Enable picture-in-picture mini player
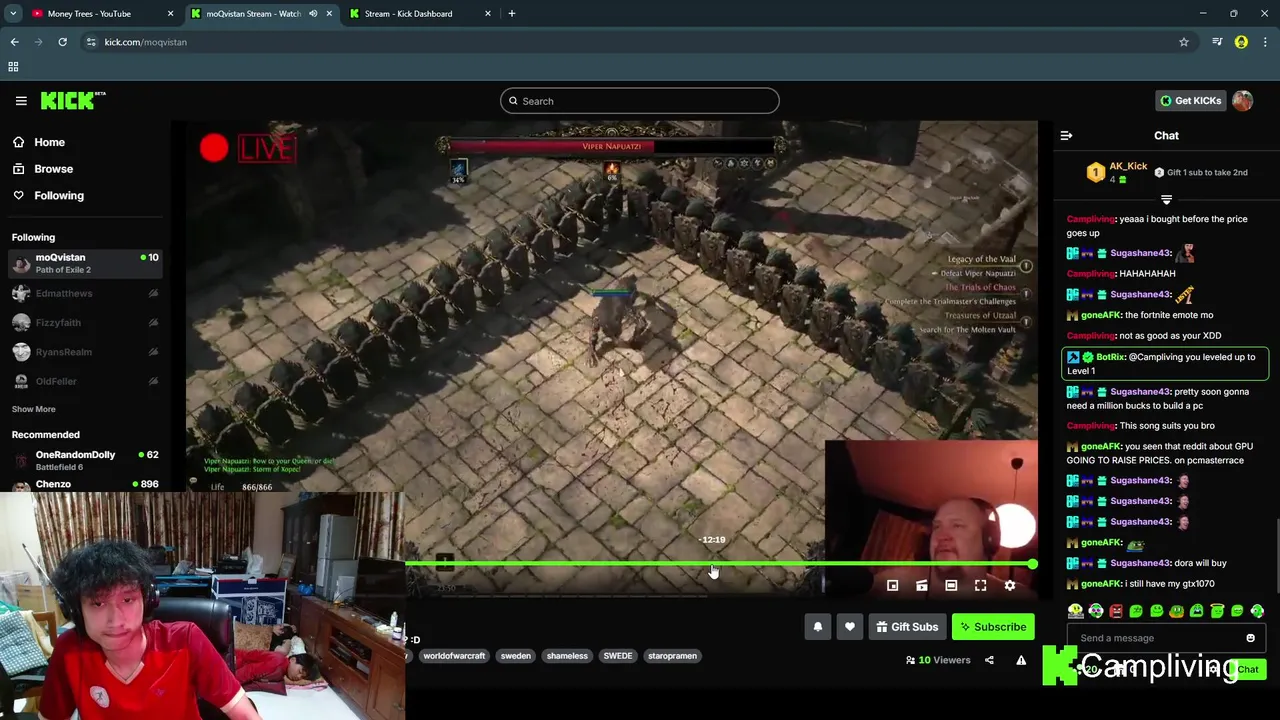This screenshot has height=720, width=1280. 893,586
